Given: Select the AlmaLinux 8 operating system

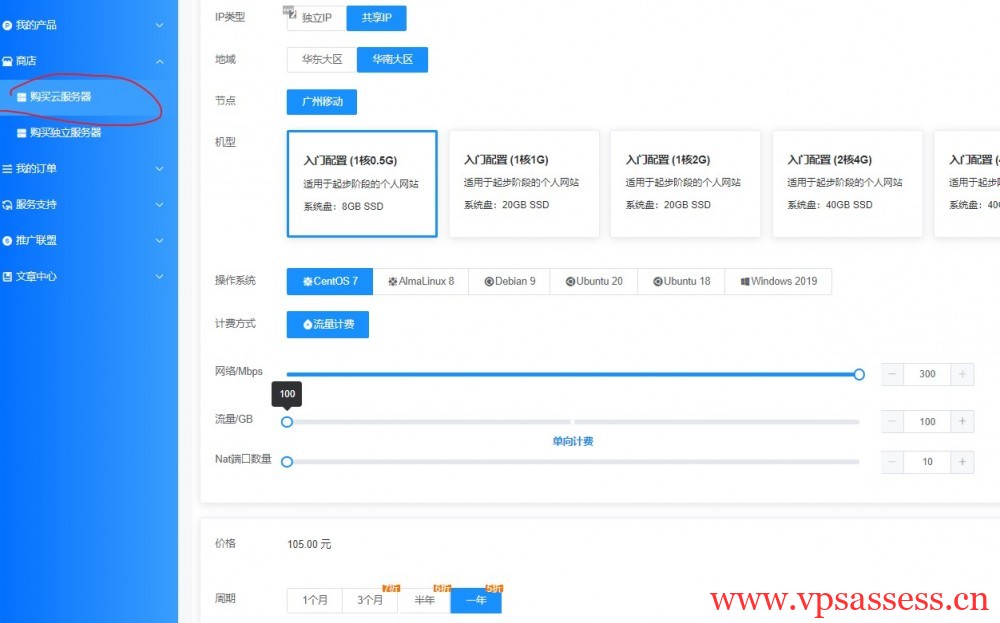Looking at the screenshot, I should 422,281.
